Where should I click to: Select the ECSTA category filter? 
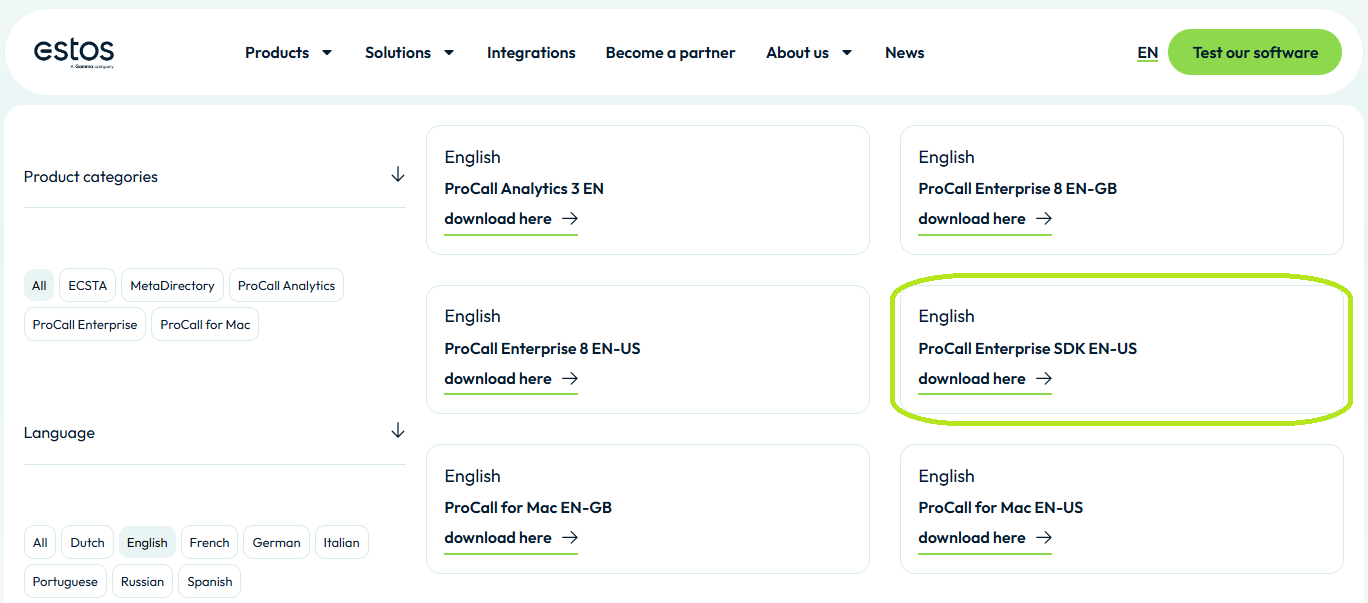coord(88,286)
